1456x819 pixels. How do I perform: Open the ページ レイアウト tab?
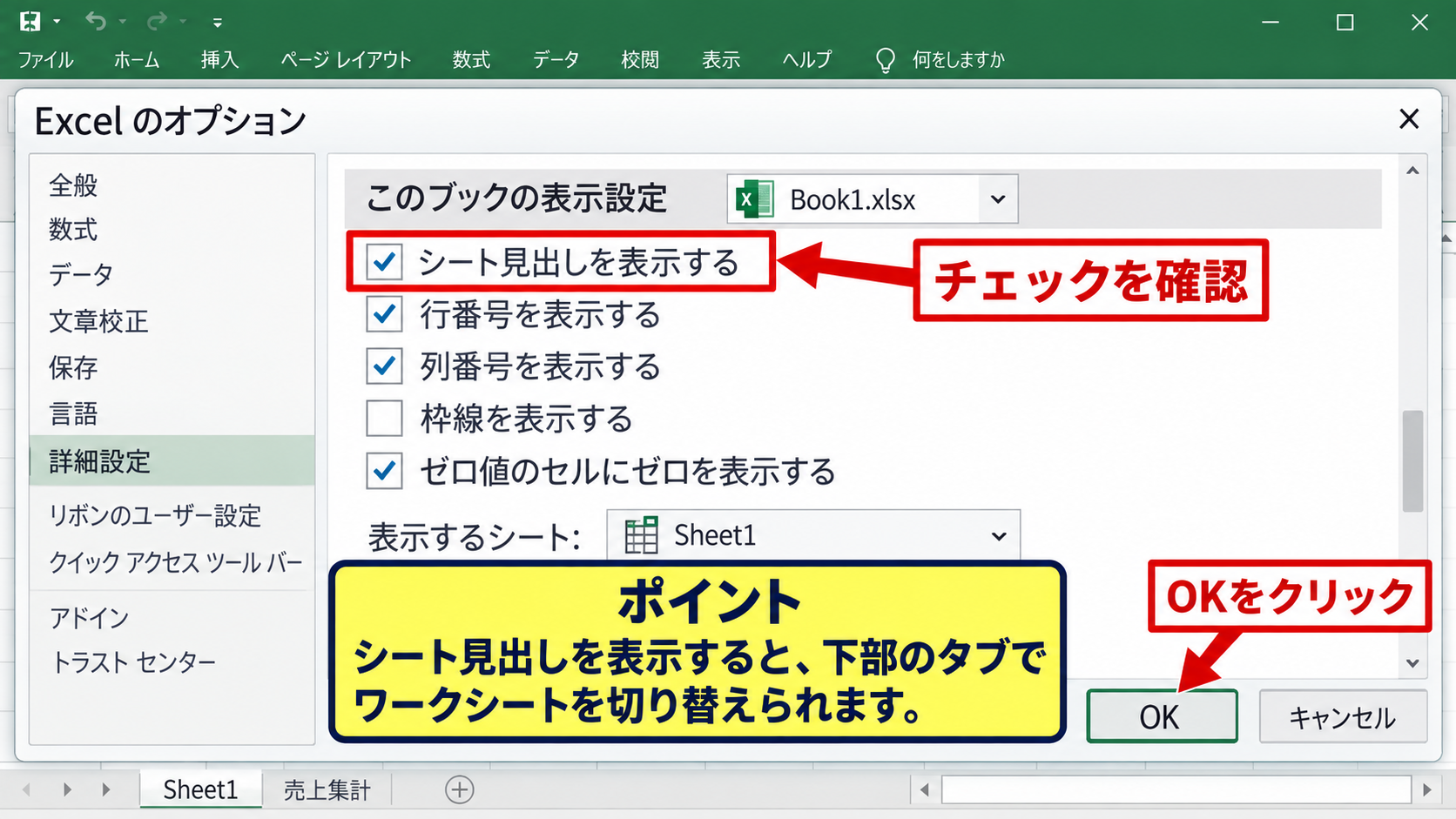point(346,60)
